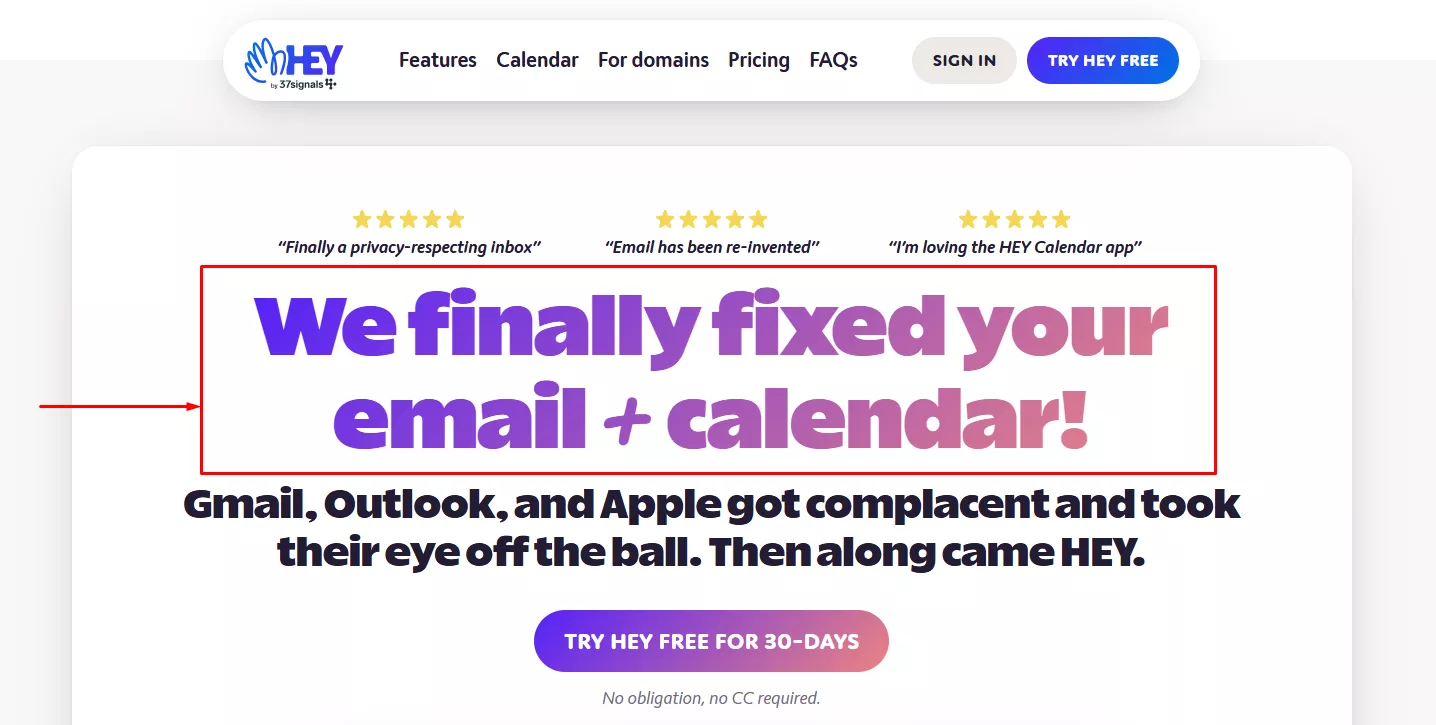Select the Email has been re-invented quote
This screenshot has height=725, width=1436.
pos(712,247)
